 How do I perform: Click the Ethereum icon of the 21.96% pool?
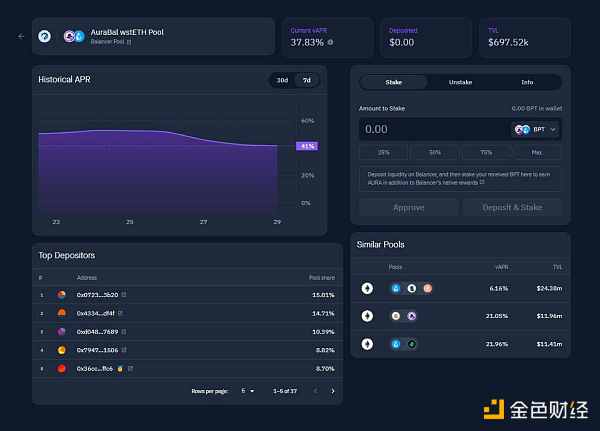point(367,344)
